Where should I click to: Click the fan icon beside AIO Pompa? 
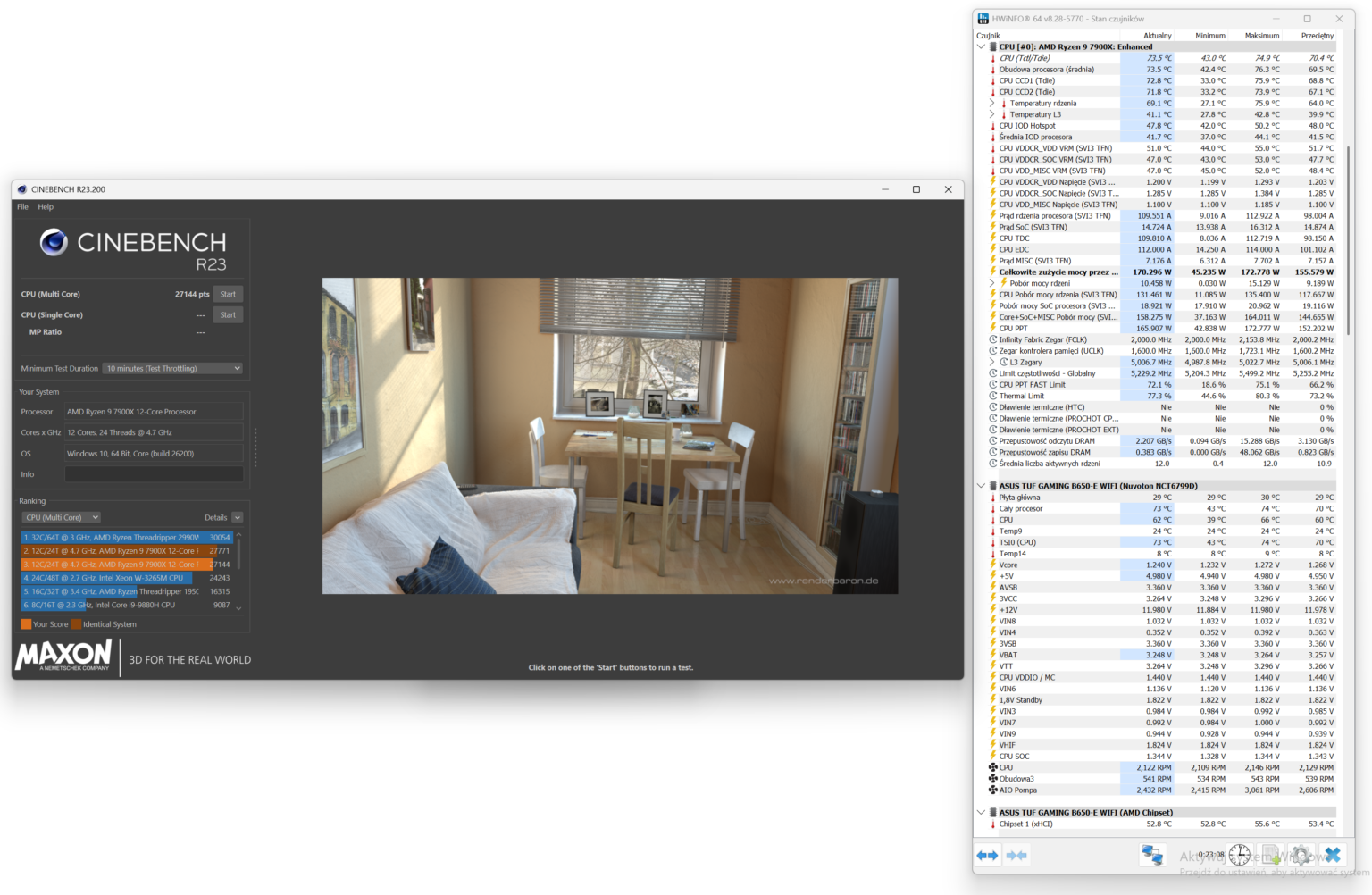click(993, 790)
